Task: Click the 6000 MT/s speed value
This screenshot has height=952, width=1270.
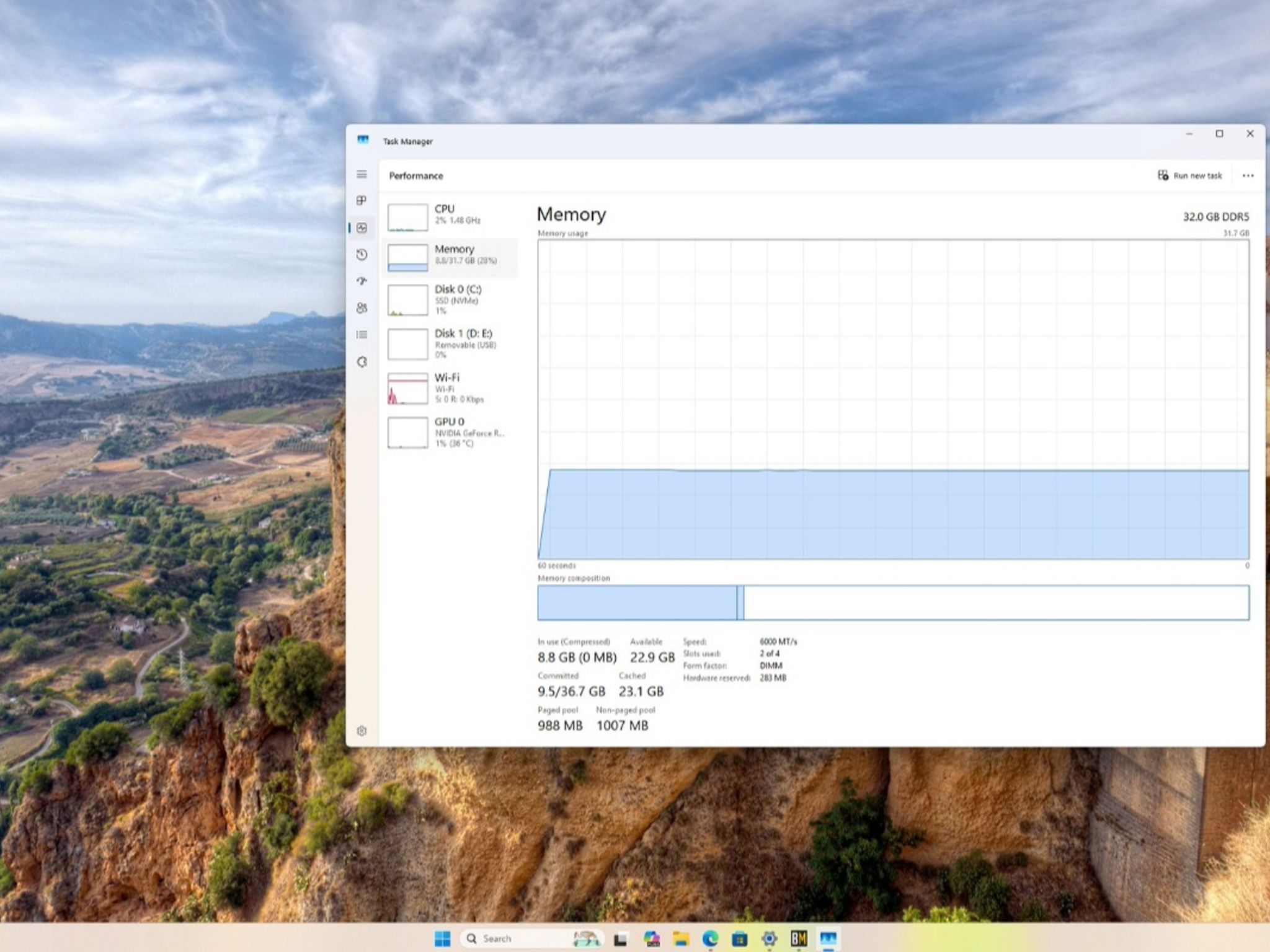Action: tap(778, 641)
